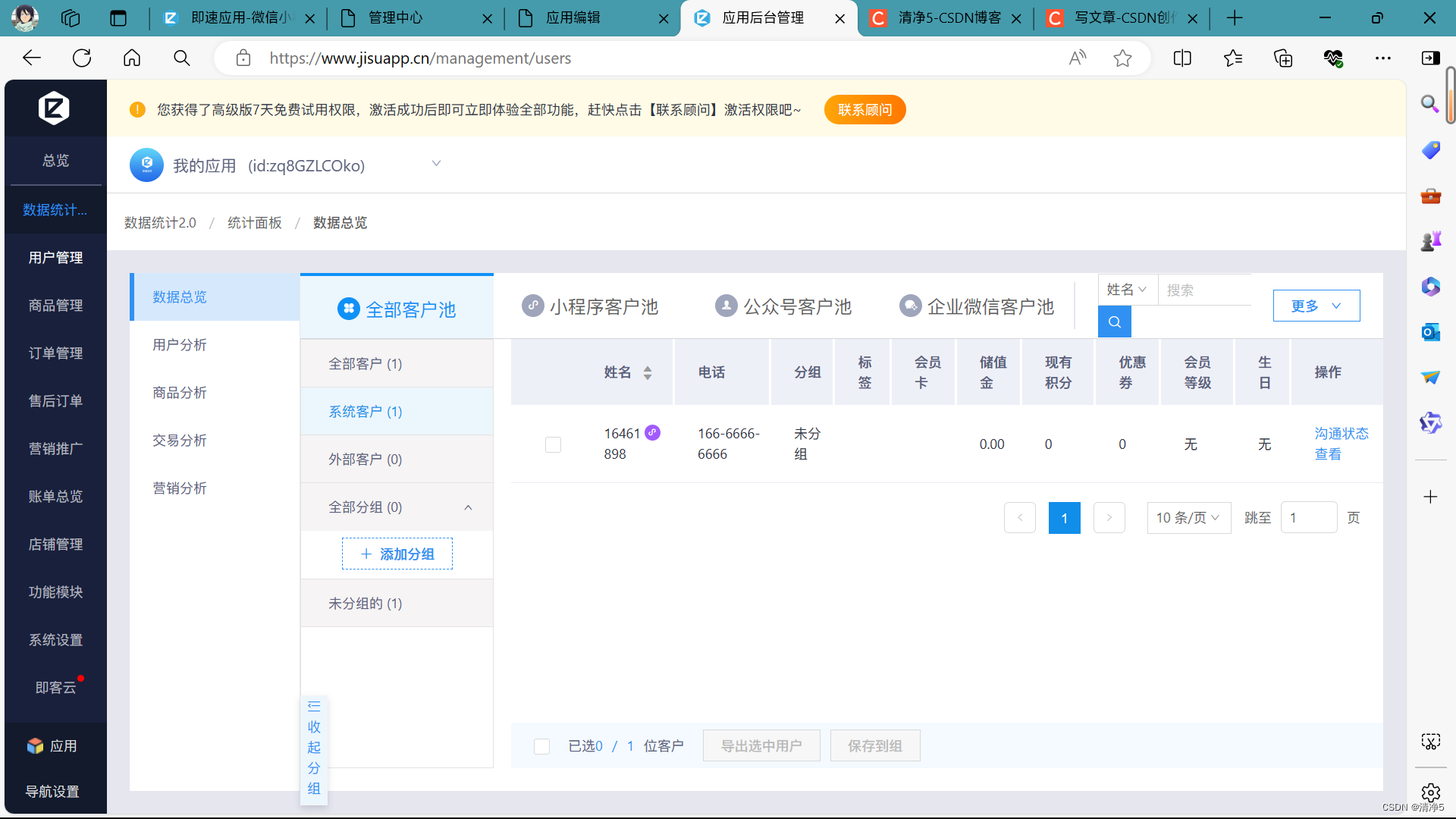Check the checkbox for customer 16461898

click(x=553, y=444)
